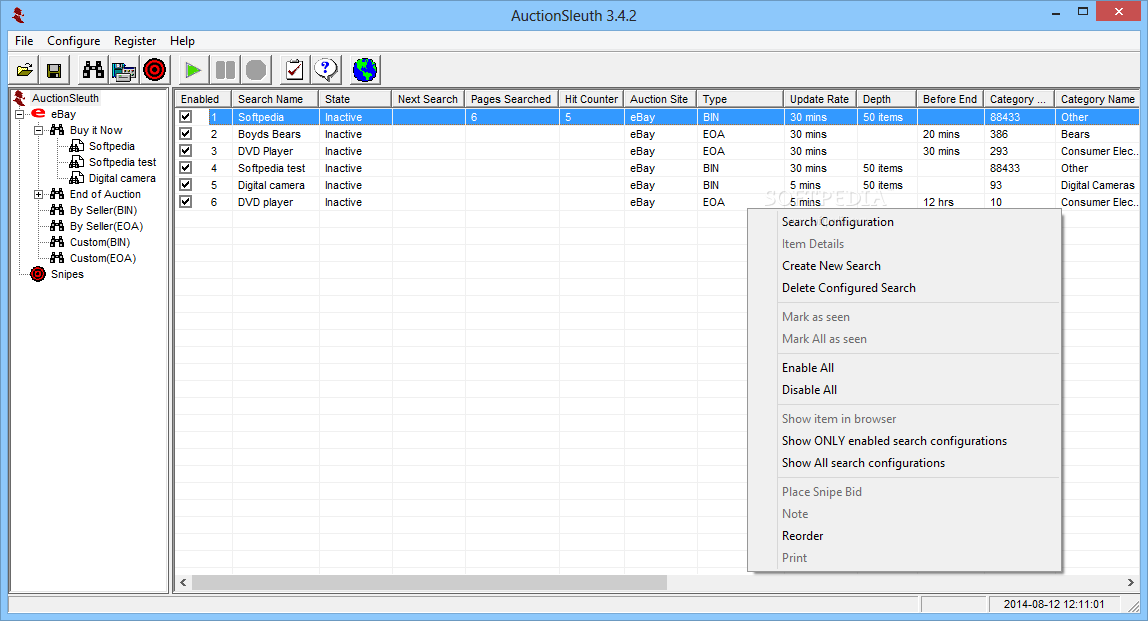Select the AuctionSleuth root tree node

click(x=65, y=98)
